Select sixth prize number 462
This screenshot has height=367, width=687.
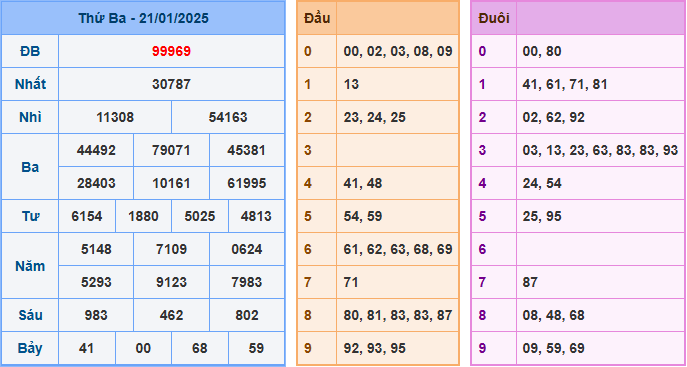171,315
